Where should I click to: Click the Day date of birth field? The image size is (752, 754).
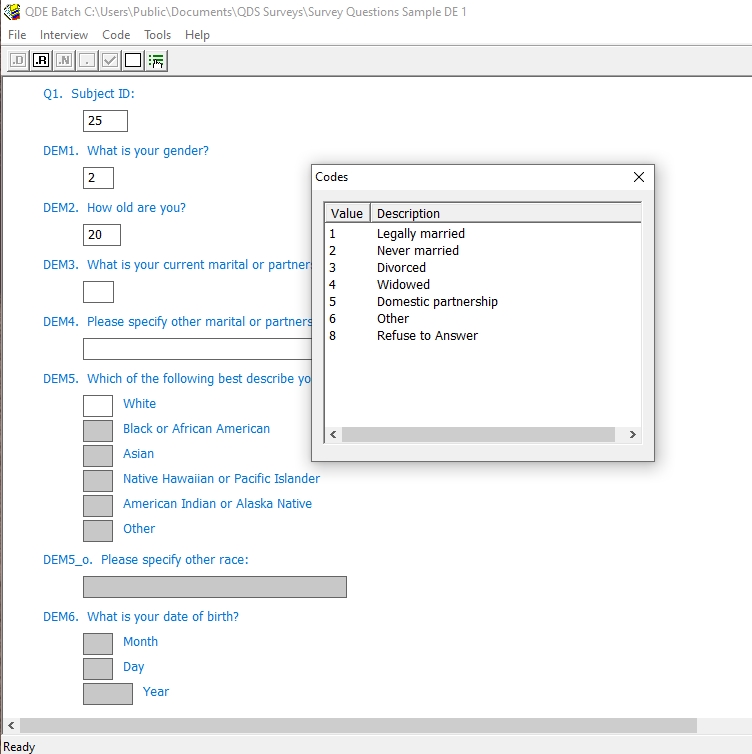point(98,669)
